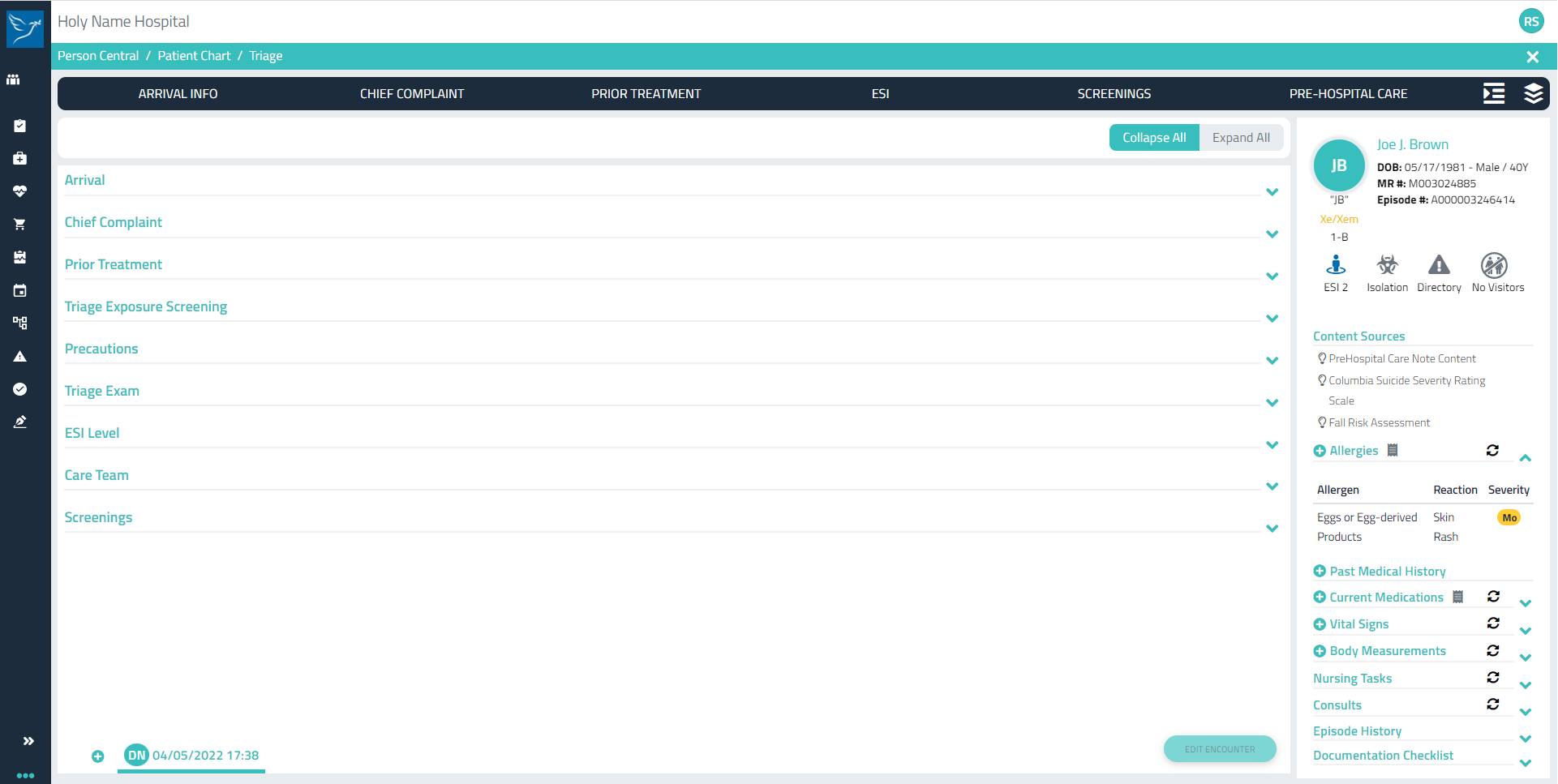Viewport: 1558px width, 784px height.
Task: Open the shopping cart sidebar icon
Action: click(x=19, y=224)
